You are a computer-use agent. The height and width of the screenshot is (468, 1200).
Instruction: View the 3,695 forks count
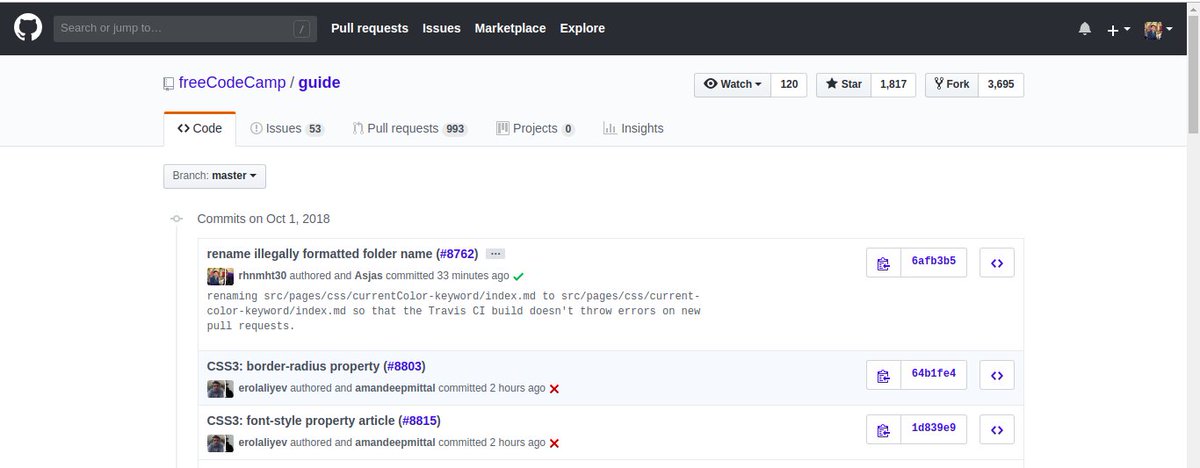[1000, 84]
